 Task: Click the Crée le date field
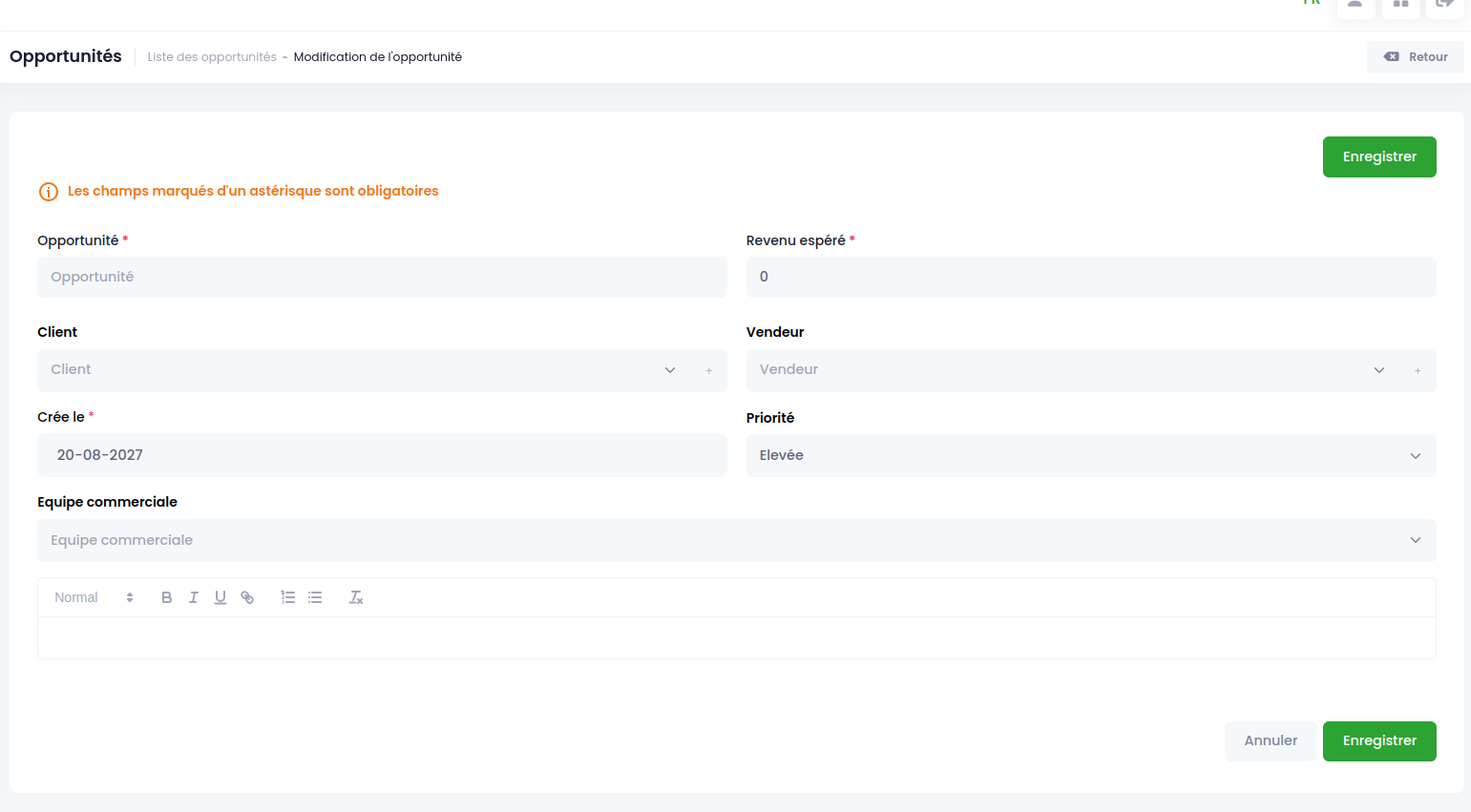(x=382, y=455)
